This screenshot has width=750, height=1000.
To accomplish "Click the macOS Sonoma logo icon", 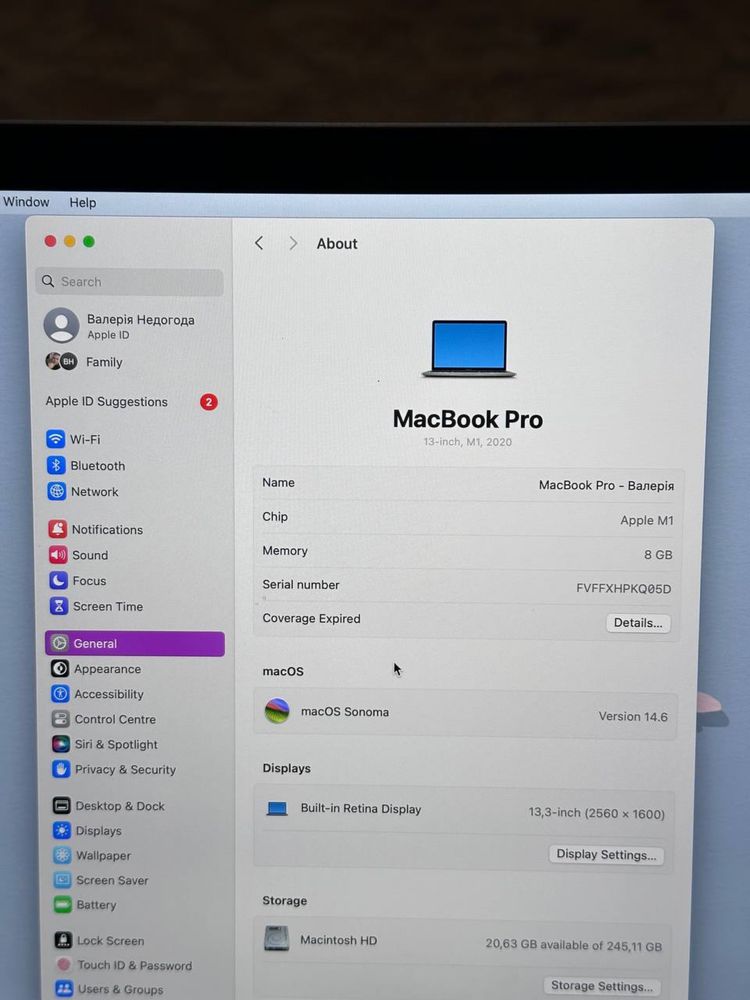I will click(x=277, y=711).
